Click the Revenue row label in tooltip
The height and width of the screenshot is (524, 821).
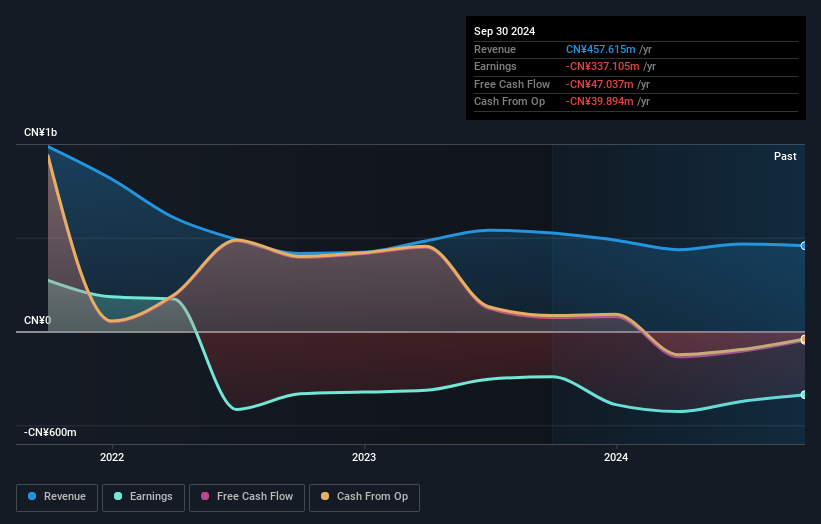[x=495, y=49]
